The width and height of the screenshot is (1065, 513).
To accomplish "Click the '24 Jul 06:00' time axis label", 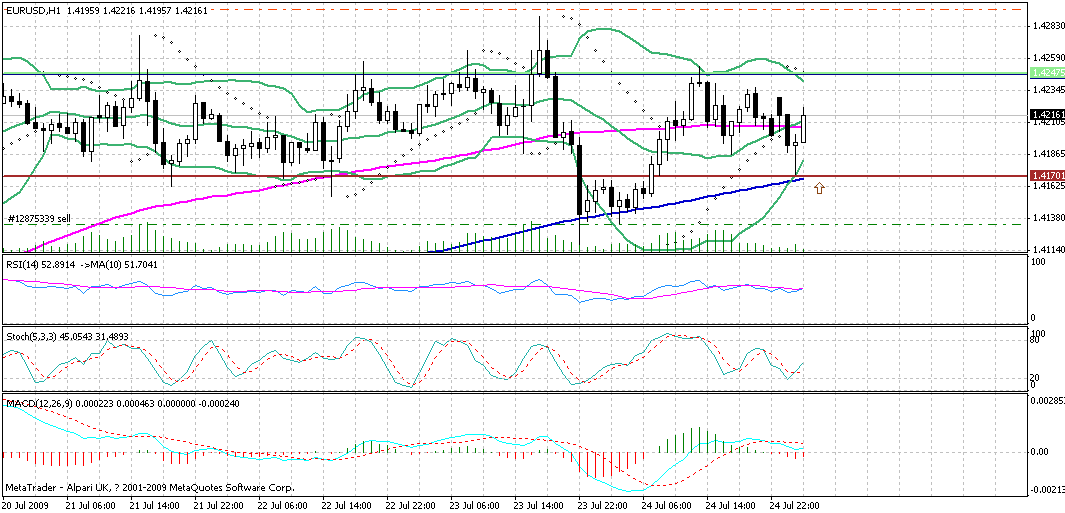I will tap(666, 506).
